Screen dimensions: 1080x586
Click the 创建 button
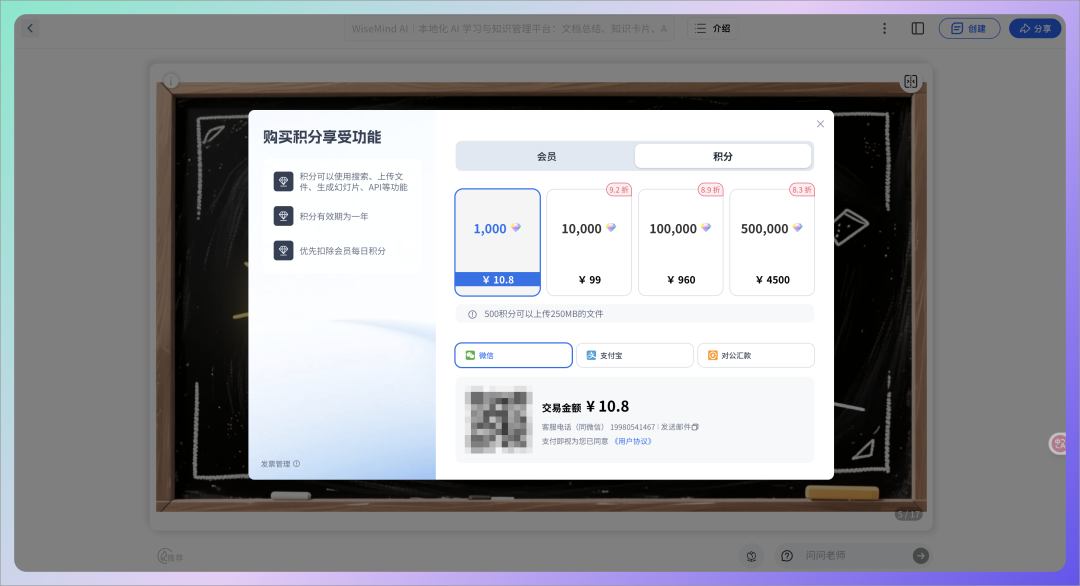[x=969, y=28]
